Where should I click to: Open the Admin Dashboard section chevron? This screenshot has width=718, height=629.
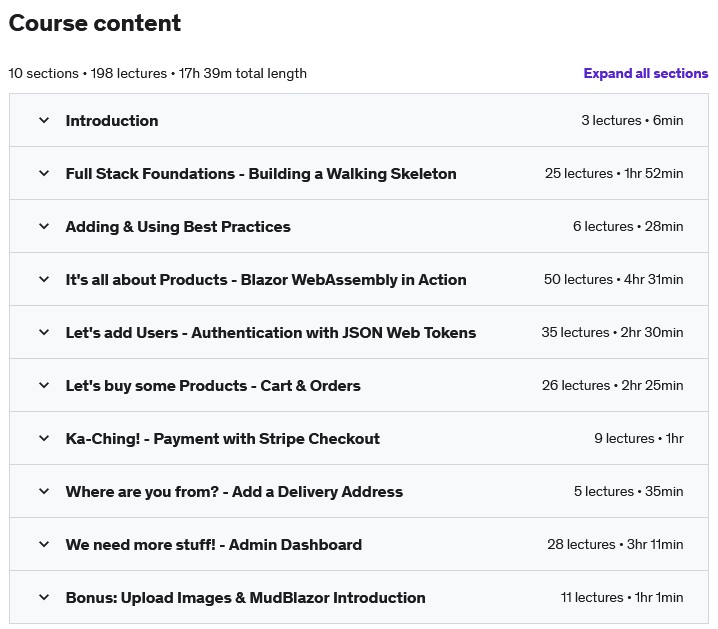(x=44, y=544)
